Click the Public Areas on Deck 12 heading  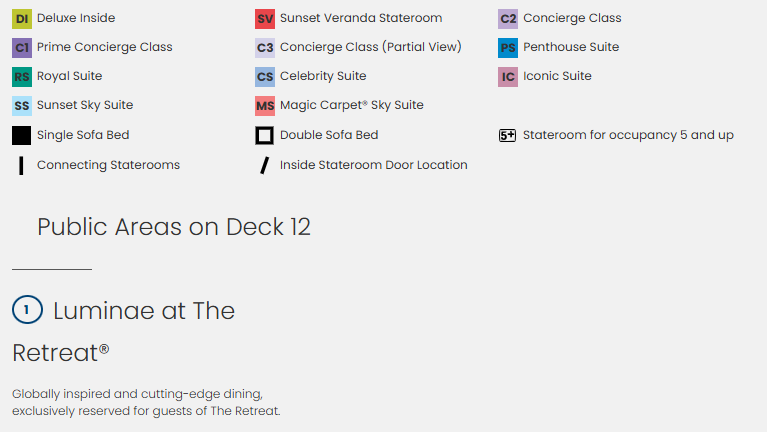coord(174,227)
